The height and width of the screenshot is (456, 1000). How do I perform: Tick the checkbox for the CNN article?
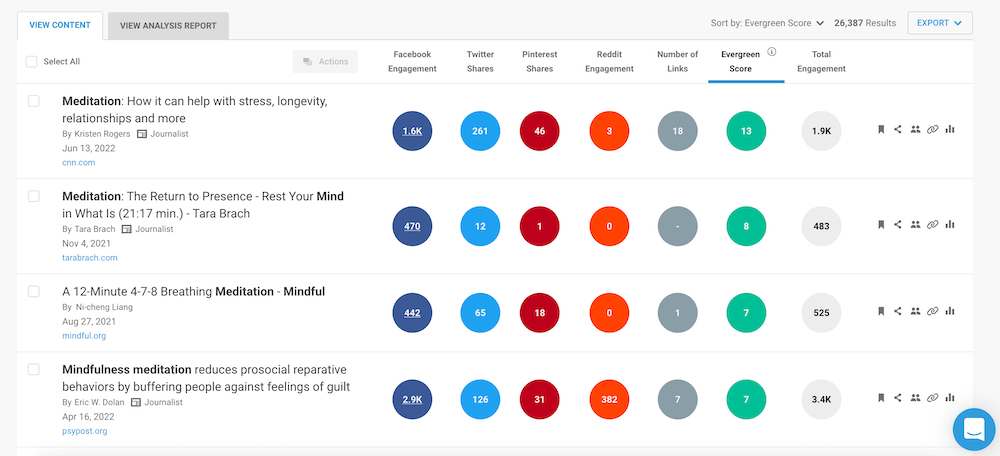point(34,101)
